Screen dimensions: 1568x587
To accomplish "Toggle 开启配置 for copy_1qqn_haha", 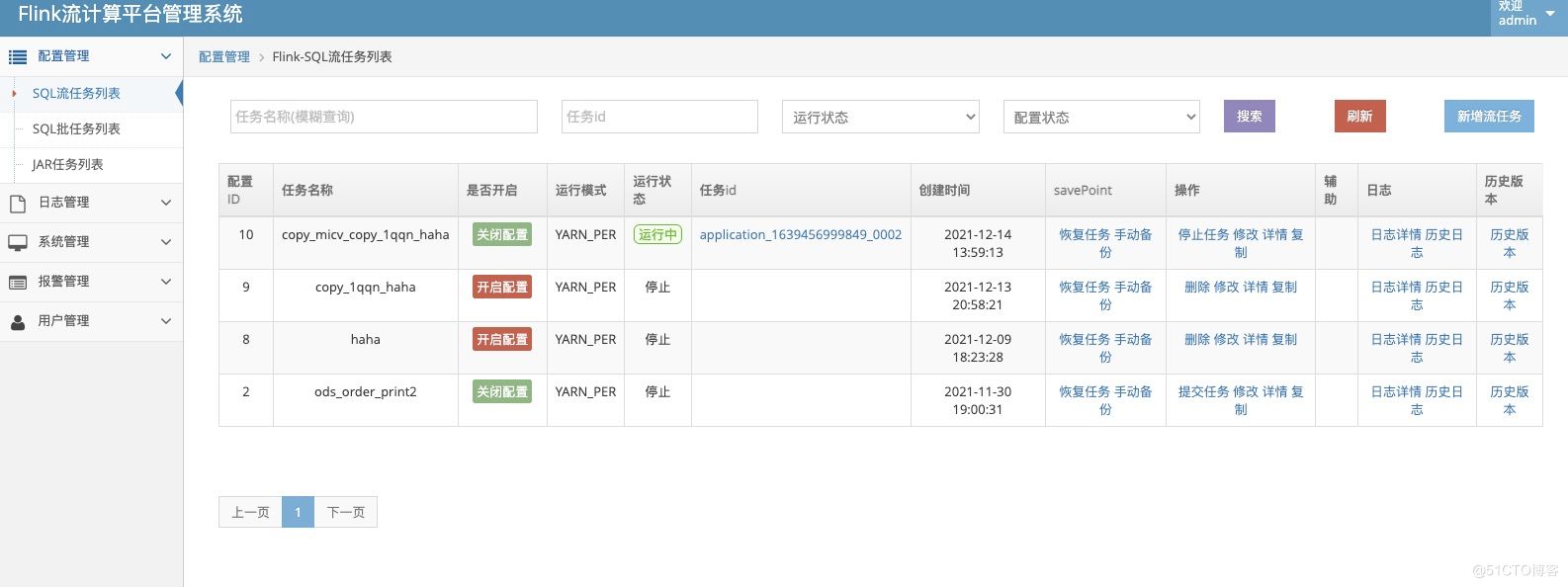I will [x=502, y=287].
